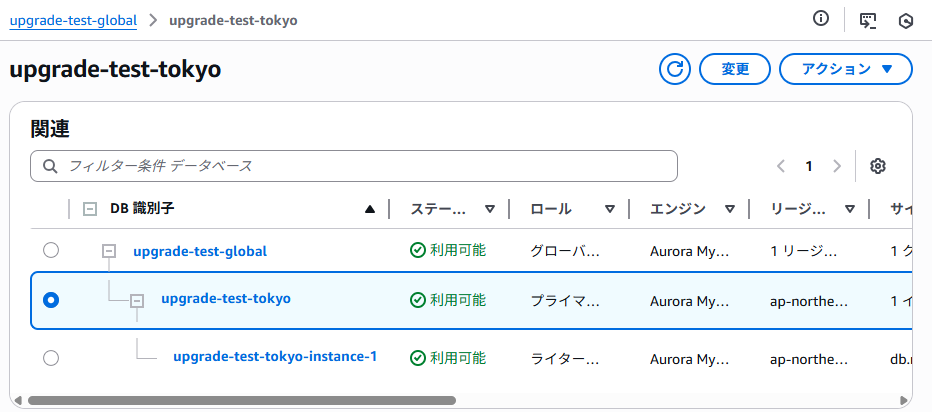
Task: Go to next page of results
Action: (x=837, y=166)
